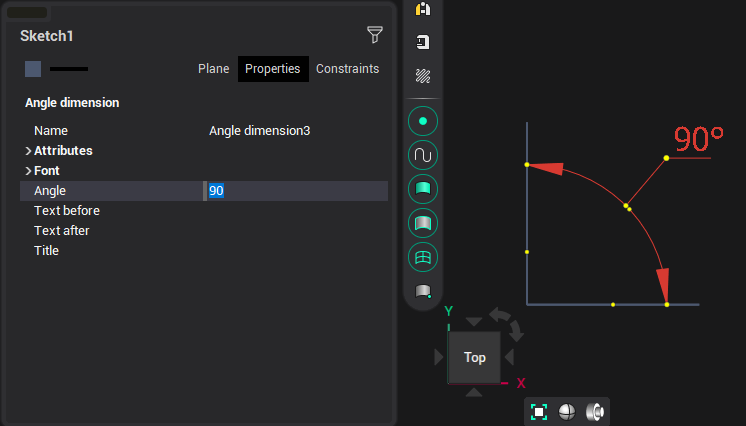746x426 pixels.
Task: Click the green filled surface tool icon
Action: [423, 188]
